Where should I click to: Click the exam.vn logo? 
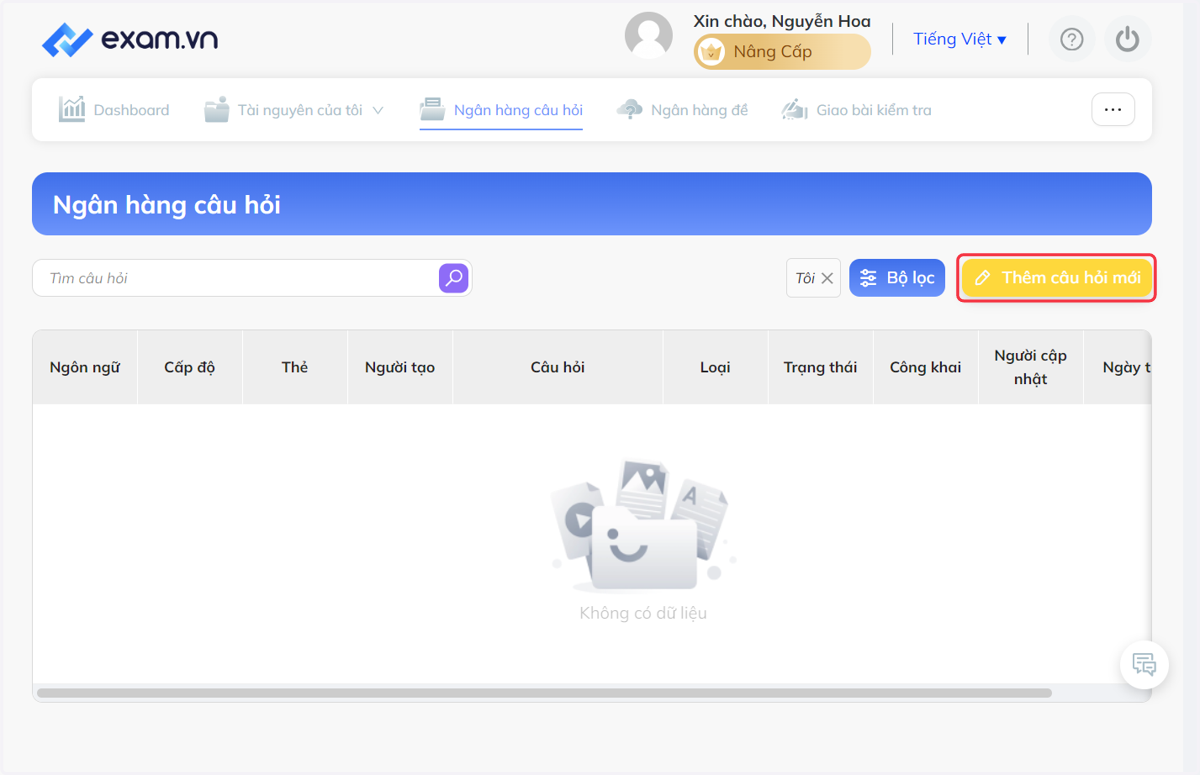pyautogui.click(x=130, y=40)
